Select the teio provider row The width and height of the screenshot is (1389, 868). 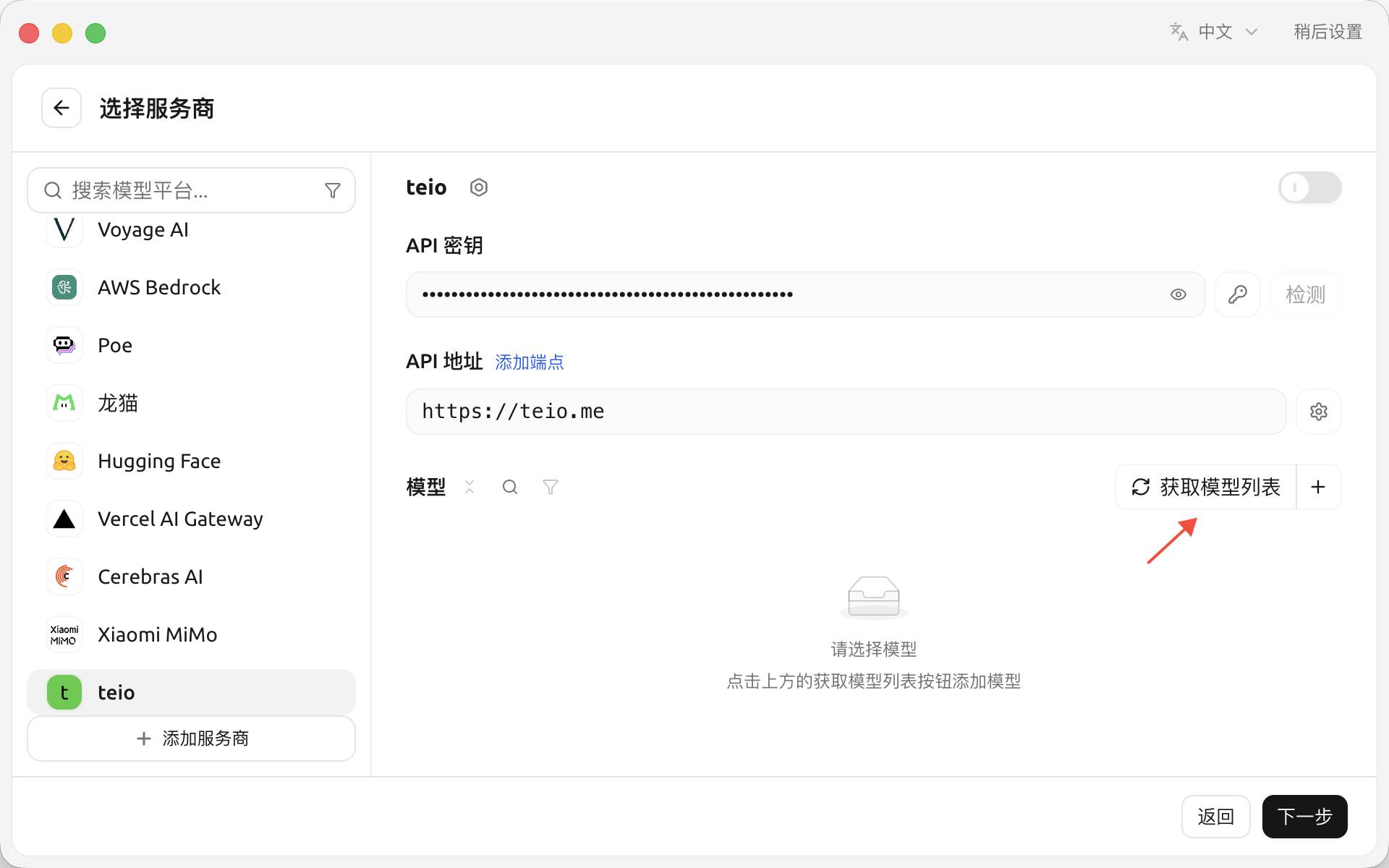coord(191,692)
